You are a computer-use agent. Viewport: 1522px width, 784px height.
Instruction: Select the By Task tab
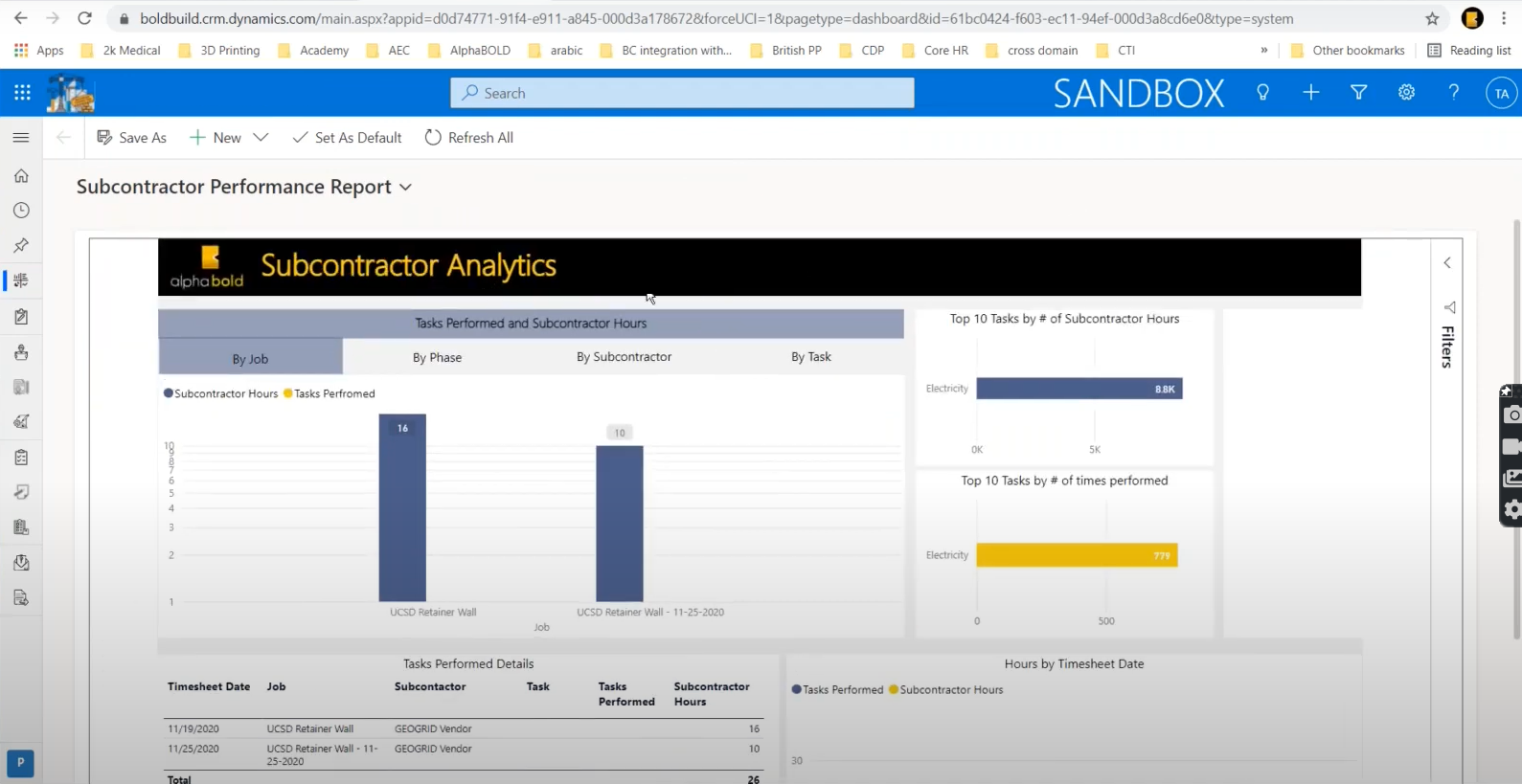tap(810, 357)
